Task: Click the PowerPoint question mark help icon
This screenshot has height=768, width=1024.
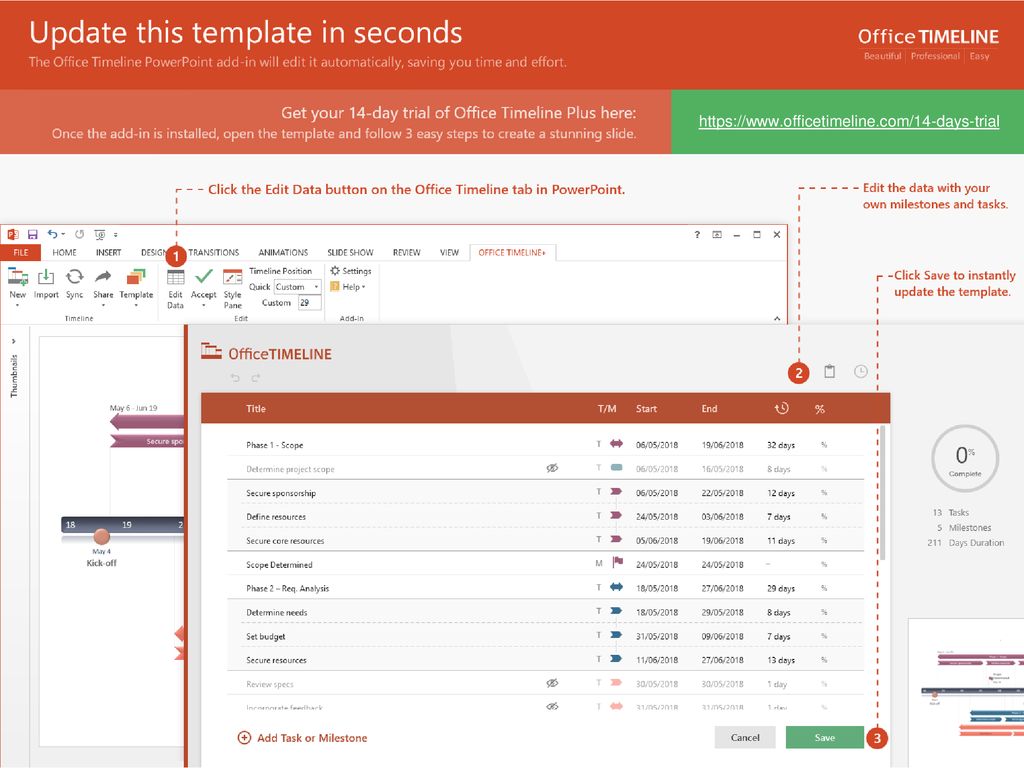Action: coord(697,234)
